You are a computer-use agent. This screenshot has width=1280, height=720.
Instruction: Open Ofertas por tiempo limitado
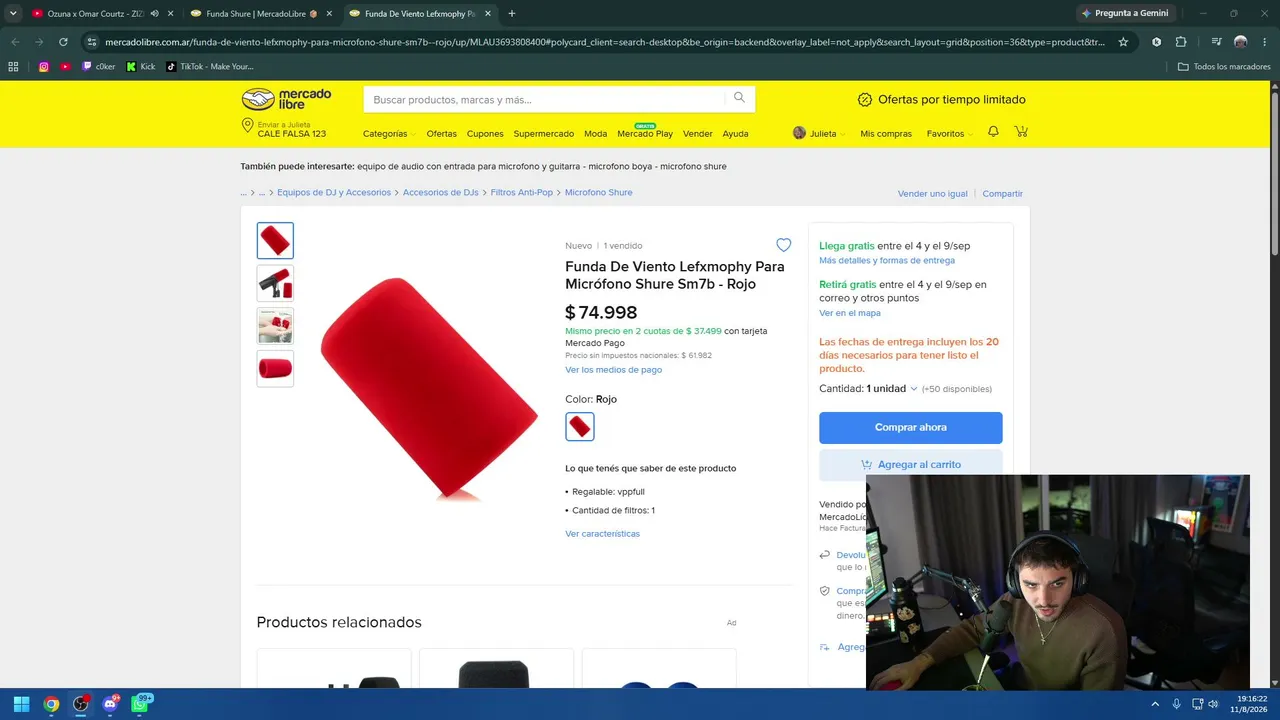[x=942, y=100]
